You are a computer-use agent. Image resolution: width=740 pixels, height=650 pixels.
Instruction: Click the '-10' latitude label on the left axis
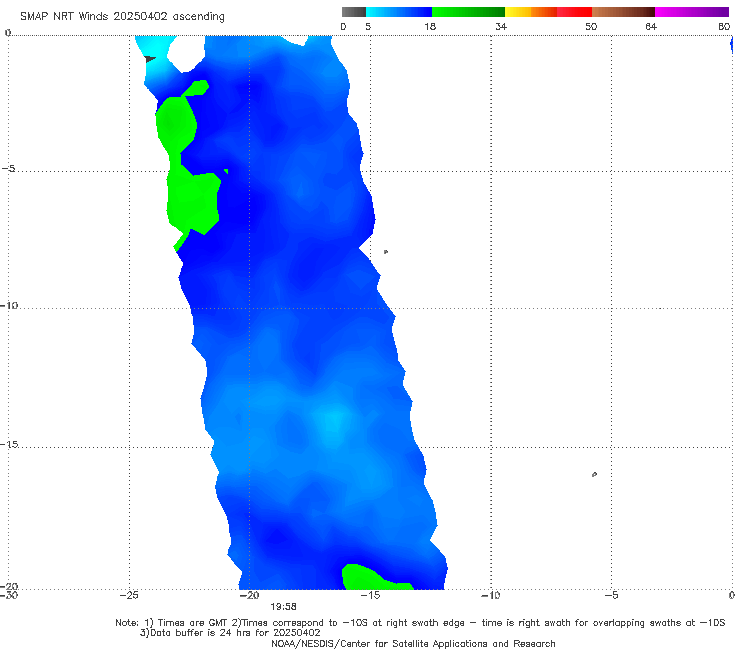click(x=9, y=305)
